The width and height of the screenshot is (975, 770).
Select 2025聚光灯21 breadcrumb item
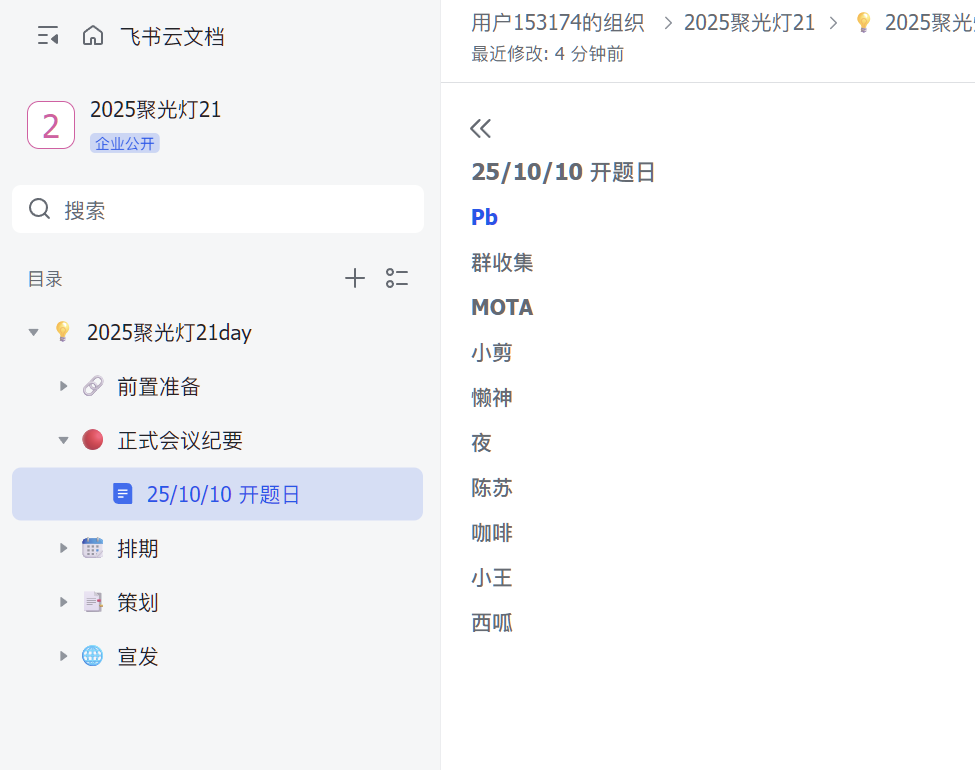point(749,22)
